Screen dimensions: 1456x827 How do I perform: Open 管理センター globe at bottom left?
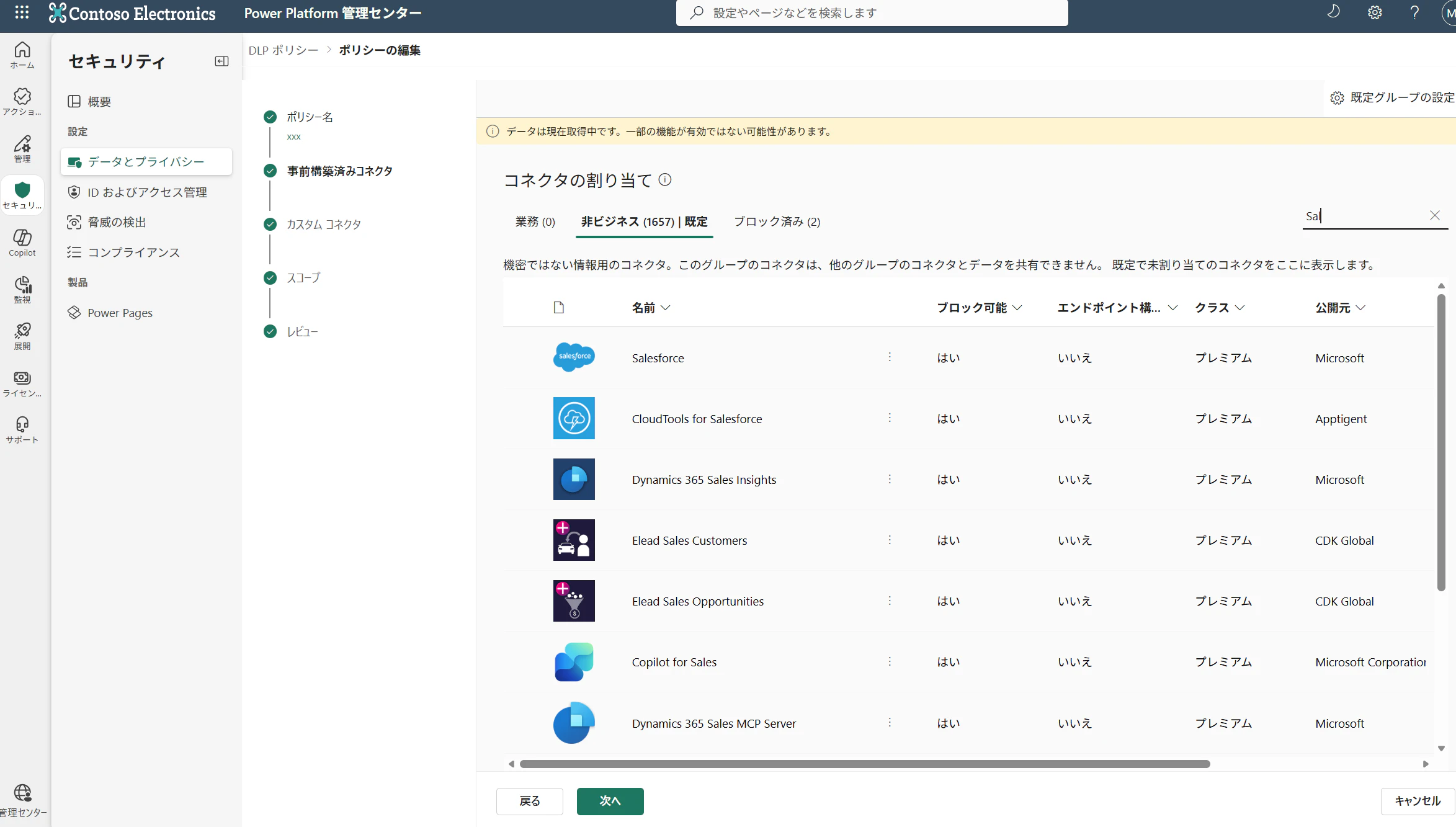point(22,800)
